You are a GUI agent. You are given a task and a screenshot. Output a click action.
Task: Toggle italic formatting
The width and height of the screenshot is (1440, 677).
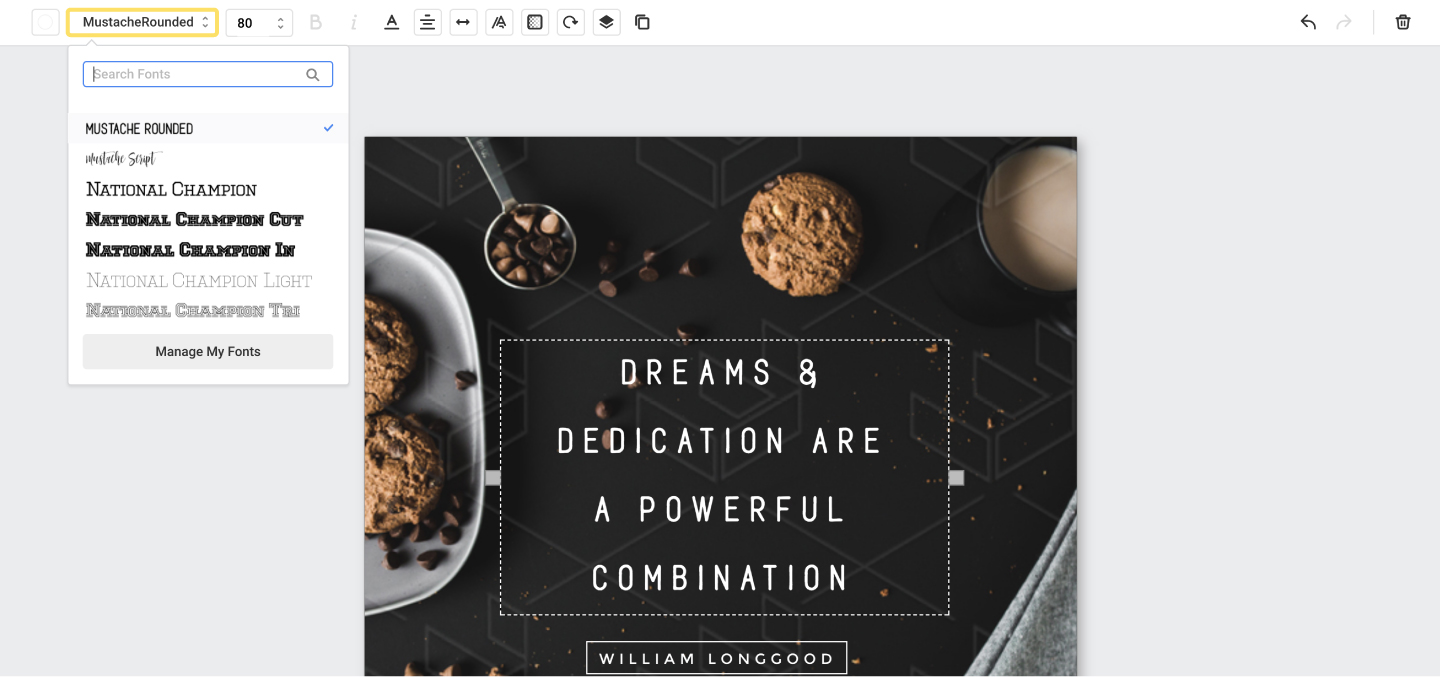[x=353, y=21]
